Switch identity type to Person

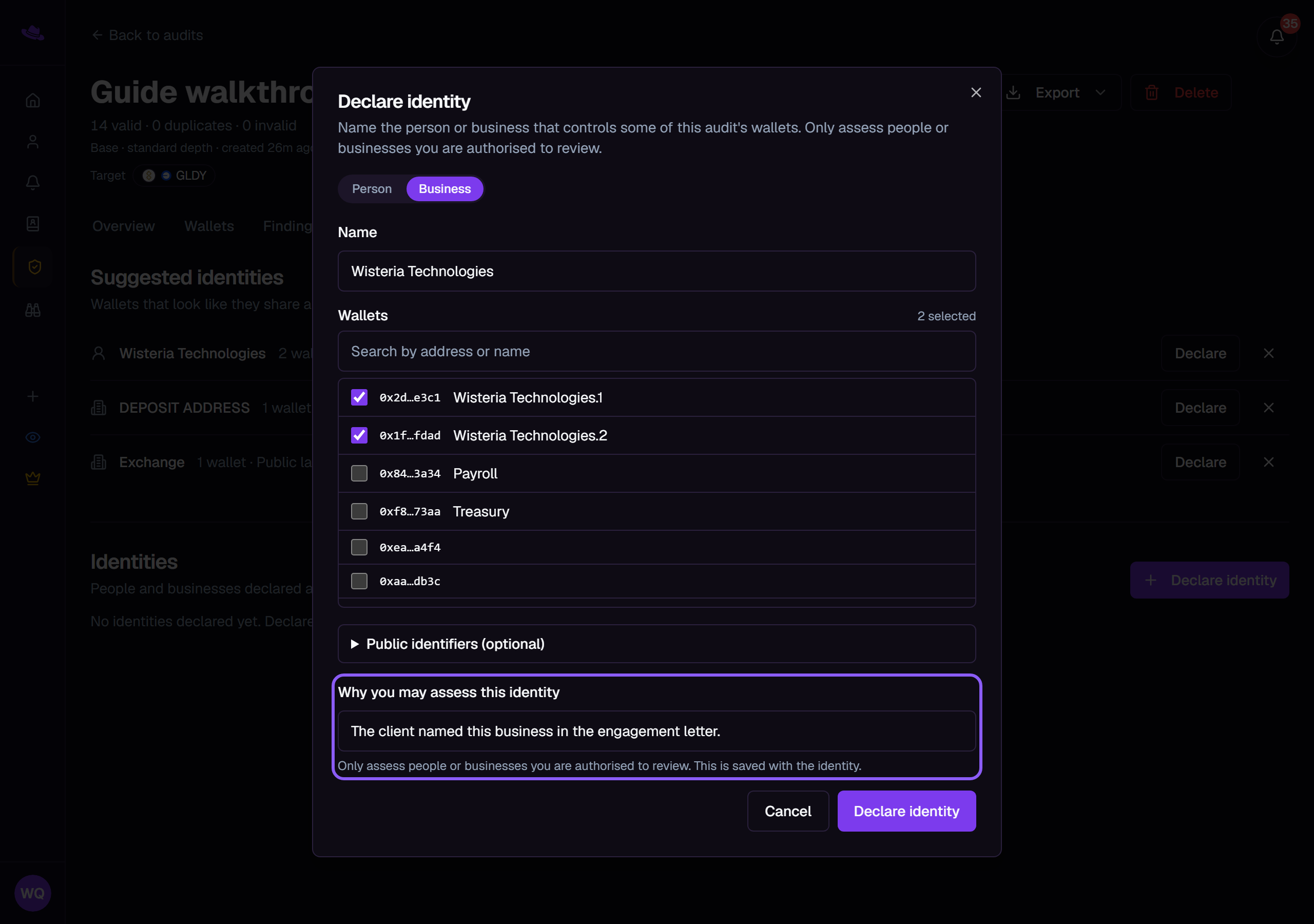pyautogui.click(x=372, y=189)
